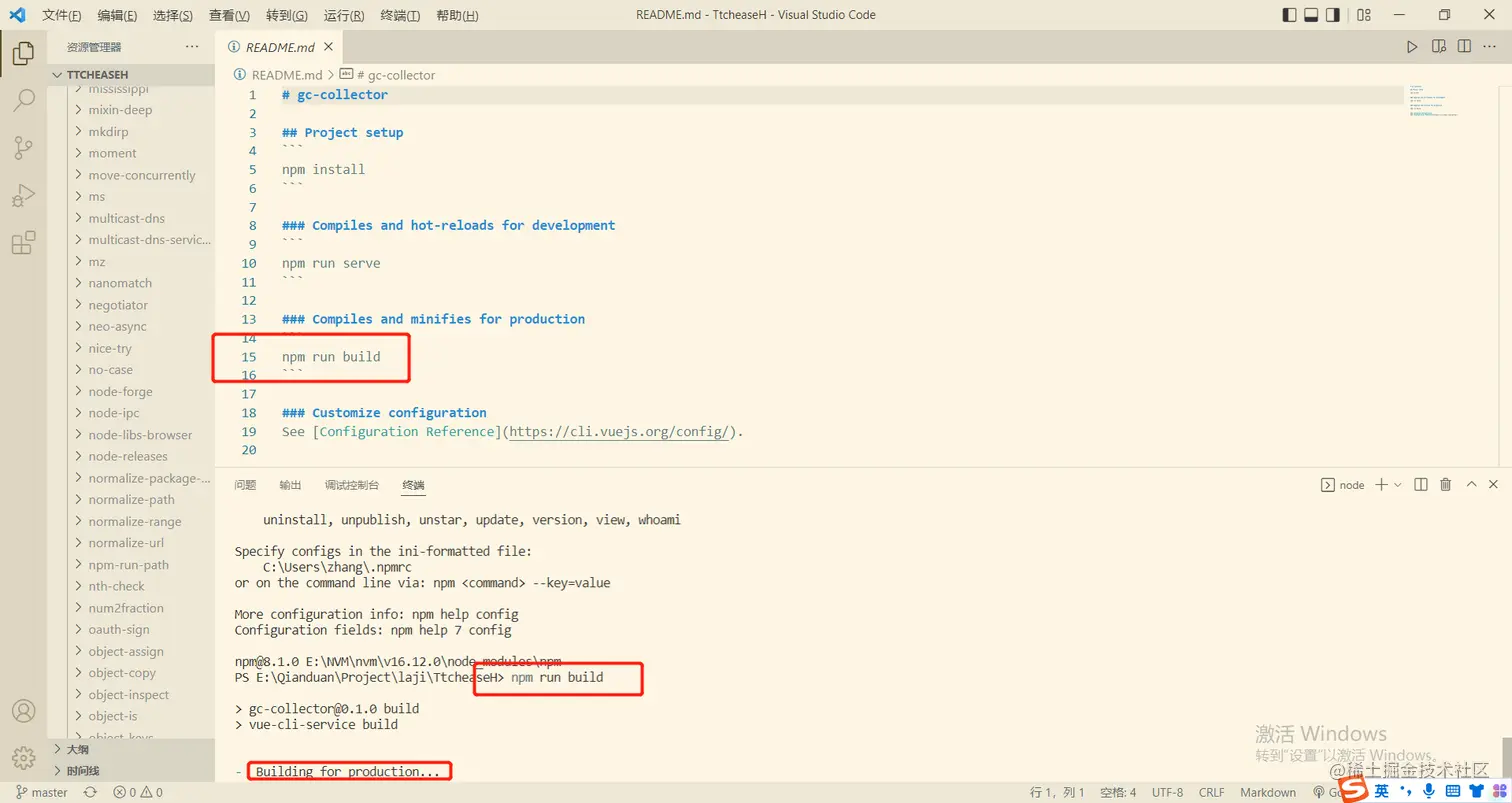This screenshot has width=1512, height=803.
Task: Switch to the 调试控制台 tab
Action: (352, 485)
